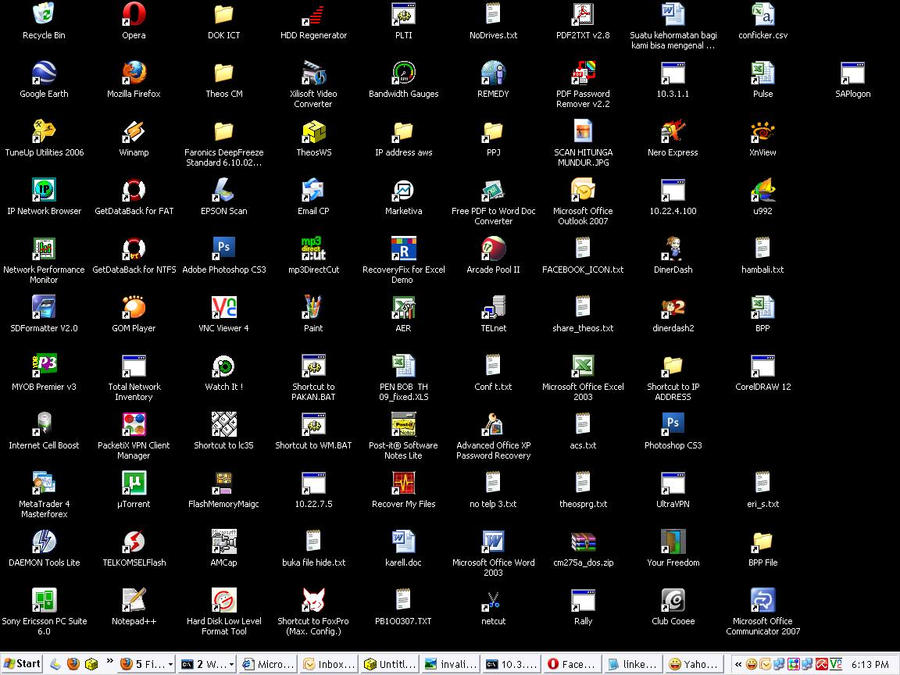Select the Arcade Pool II icon

click(x=493, y=249)
